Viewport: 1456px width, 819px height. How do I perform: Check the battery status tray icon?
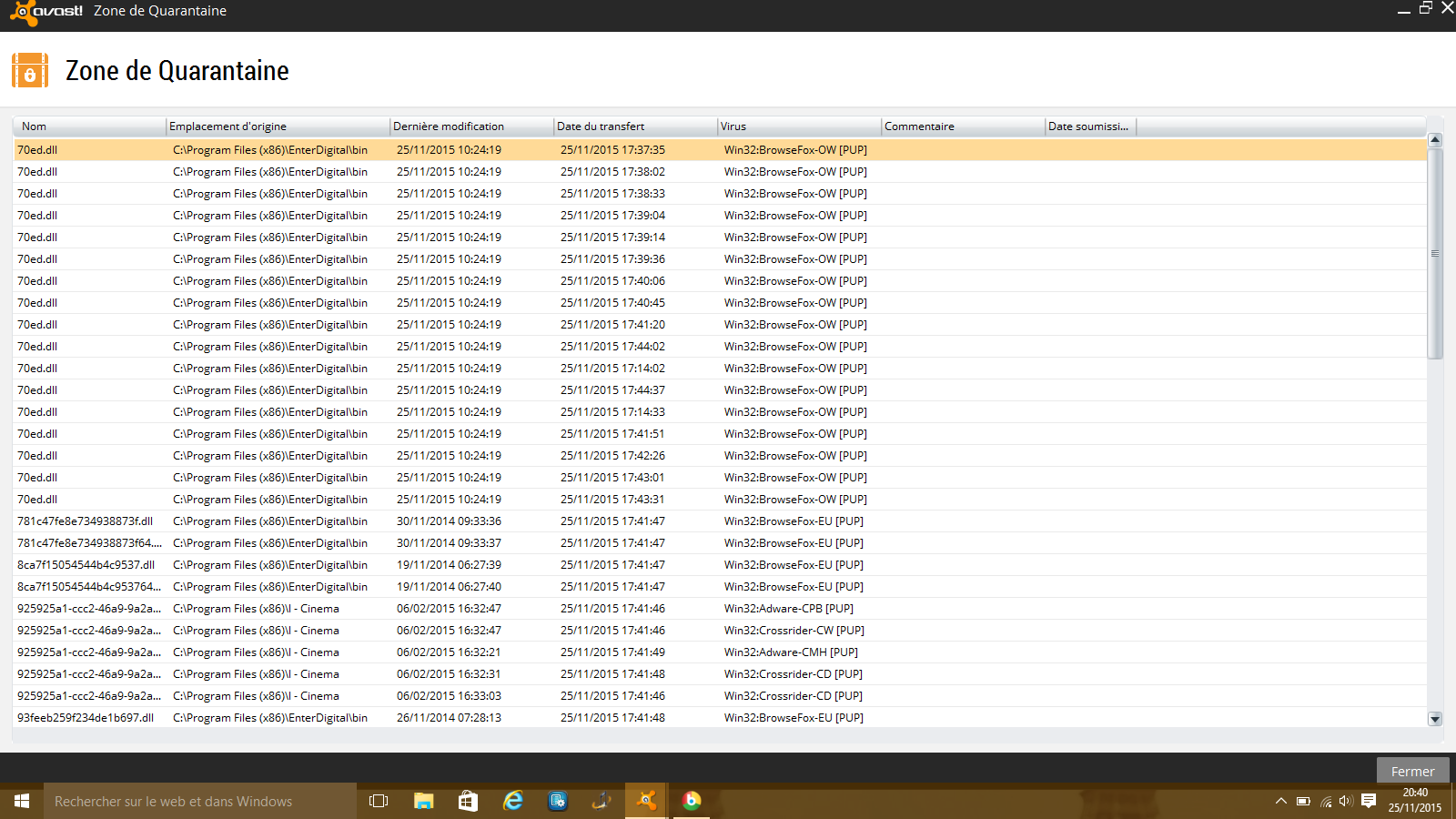tap(1303, 801)
